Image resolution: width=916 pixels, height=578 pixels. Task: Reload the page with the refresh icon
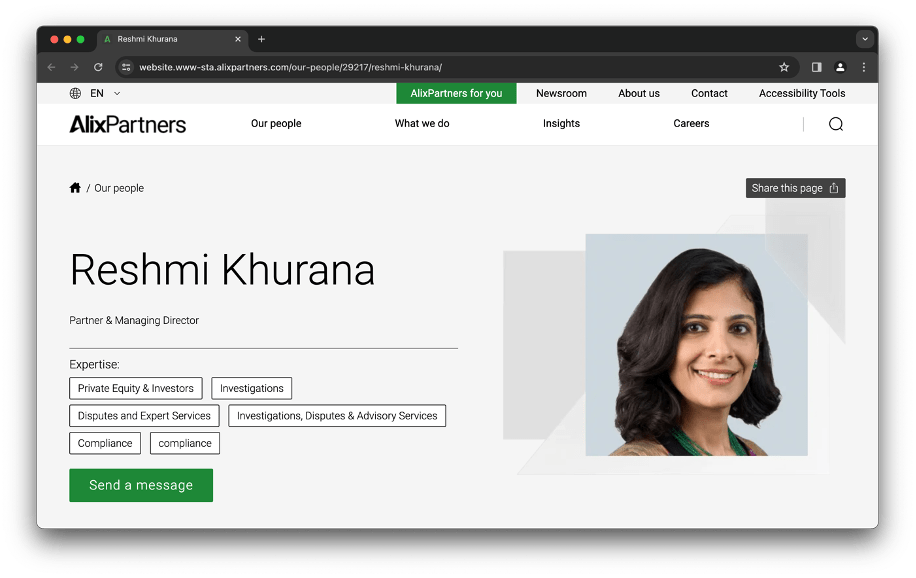coord(98,67)
